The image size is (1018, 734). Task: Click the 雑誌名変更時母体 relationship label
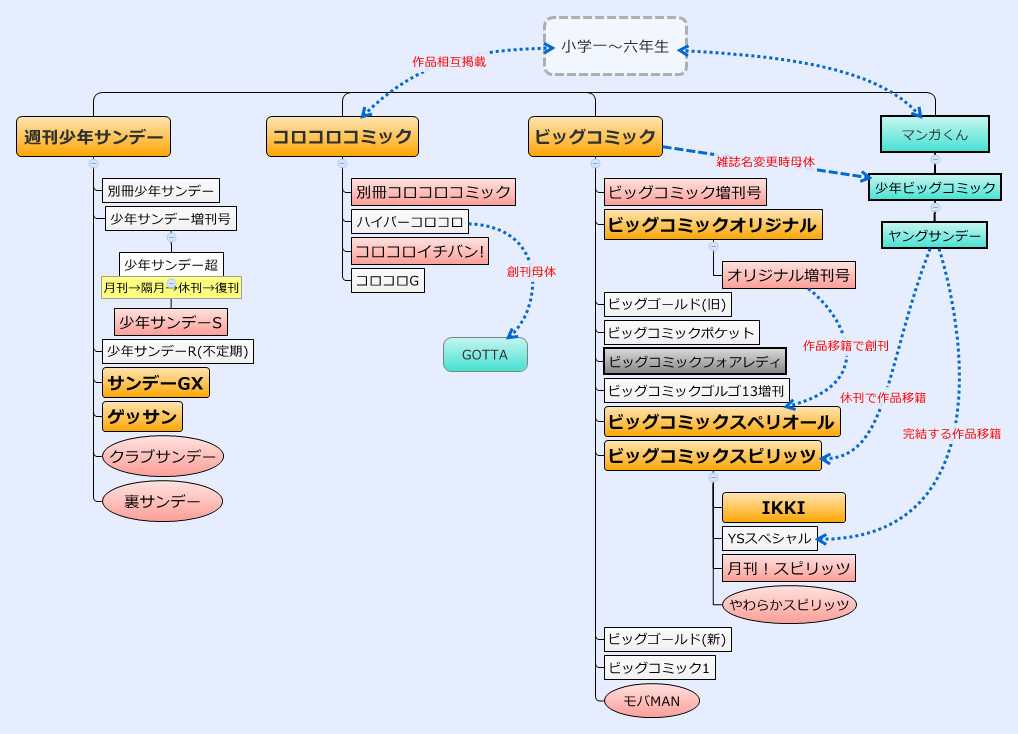[x=765, y=162]
